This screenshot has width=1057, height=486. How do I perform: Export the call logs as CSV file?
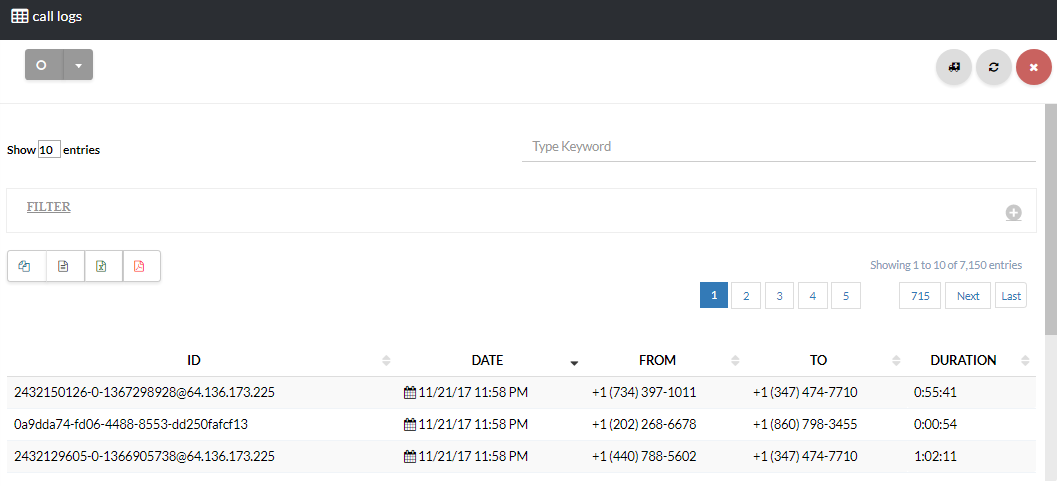point(64,266)
